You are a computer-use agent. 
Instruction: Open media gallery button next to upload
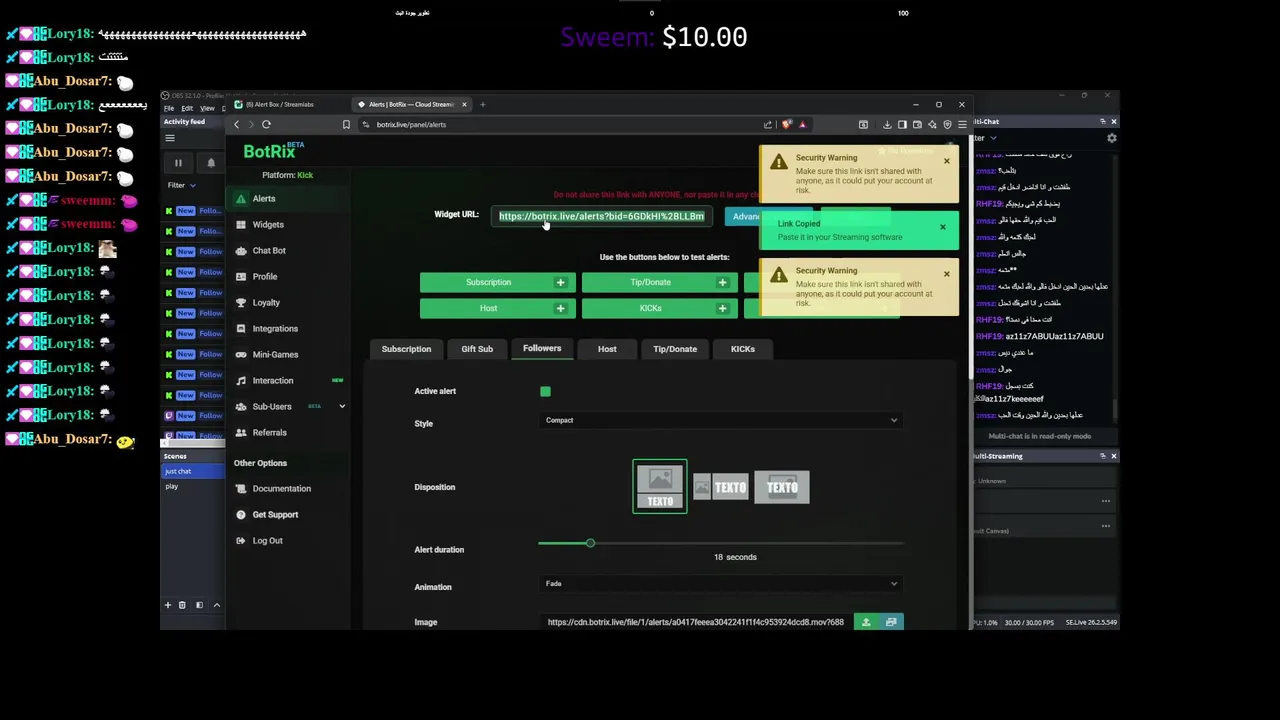(x=891, y=622)
